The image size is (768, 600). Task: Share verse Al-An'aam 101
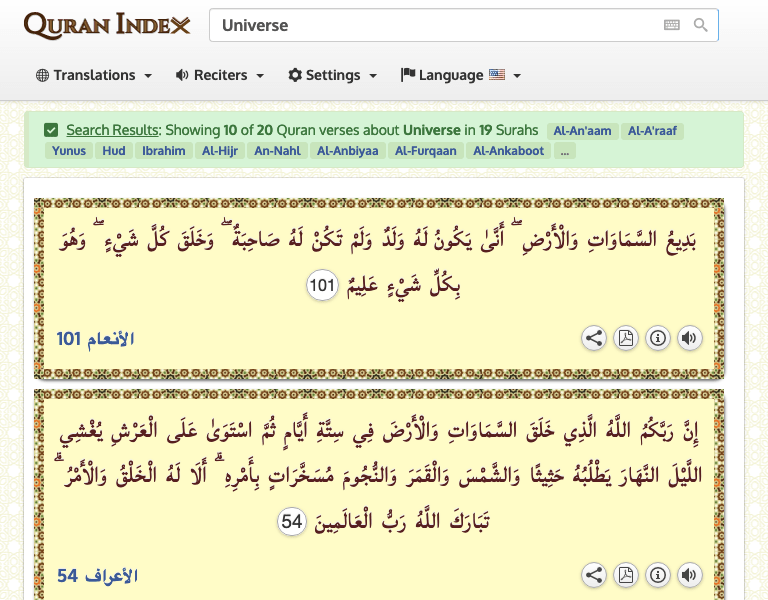pyautogui.click(x=594, y=338)
